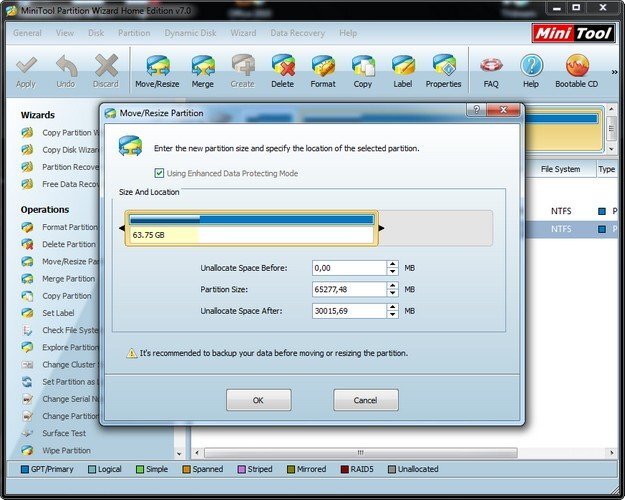The width and height of the screenshot is (625, 500).
Task: Open partition Properties from the toolbar
Action: point(443,65)
